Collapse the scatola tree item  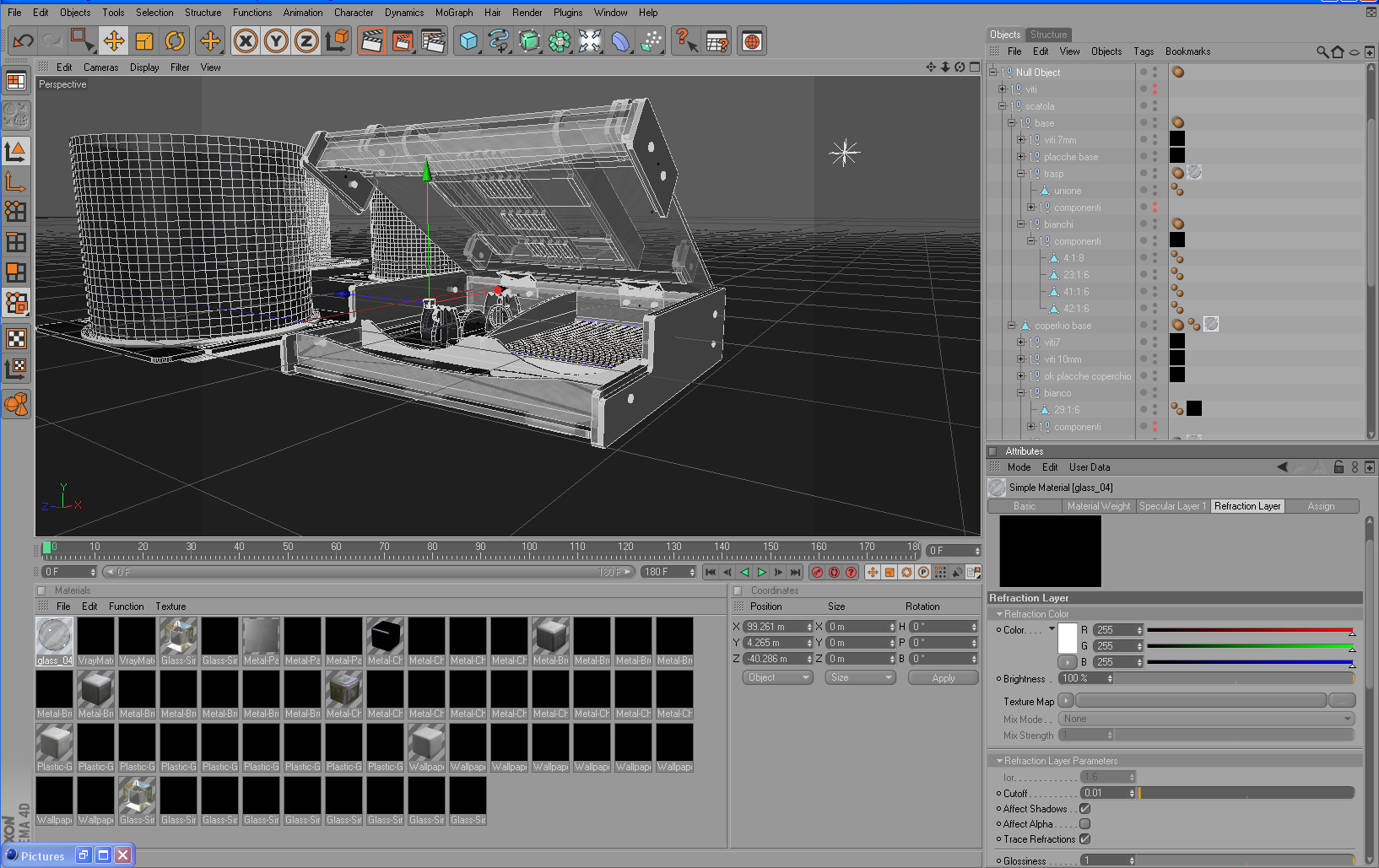pos(1003,106)
